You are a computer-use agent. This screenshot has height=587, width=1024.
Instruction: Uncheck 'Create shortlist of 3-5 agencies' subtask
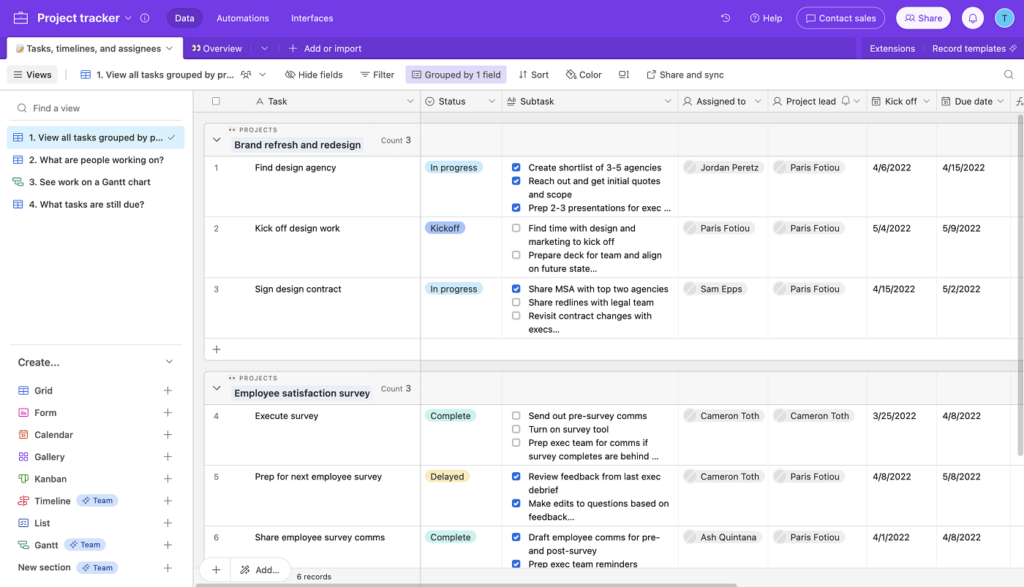point(517,167)
